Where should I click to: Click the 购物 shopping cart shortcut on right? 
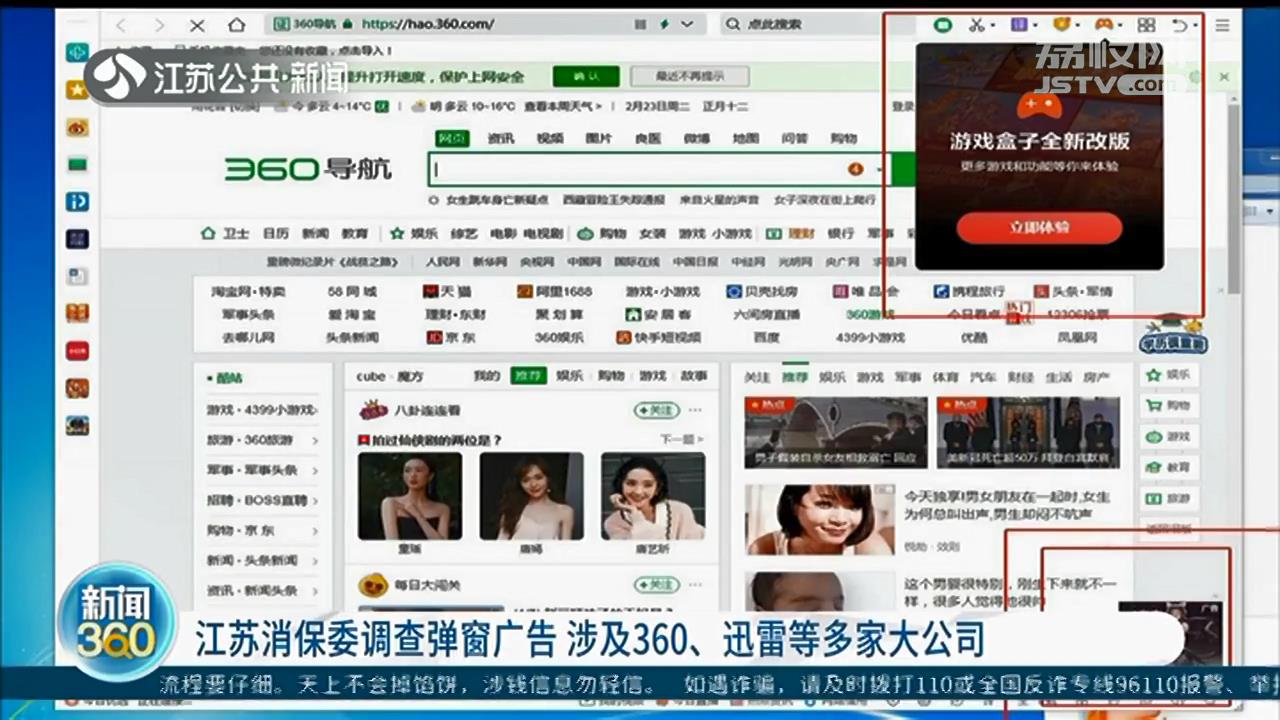(x=1169, y=406)
